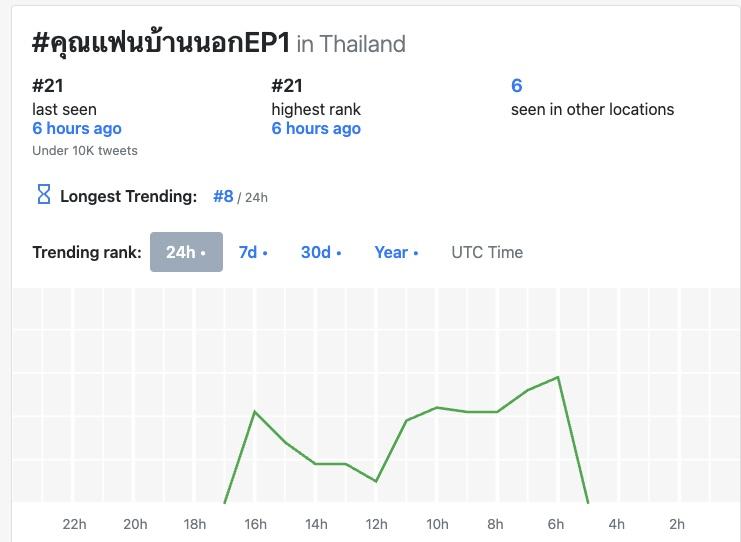
Task: Click '6 hours ago' under highest rank
Action: click(316, 128)
